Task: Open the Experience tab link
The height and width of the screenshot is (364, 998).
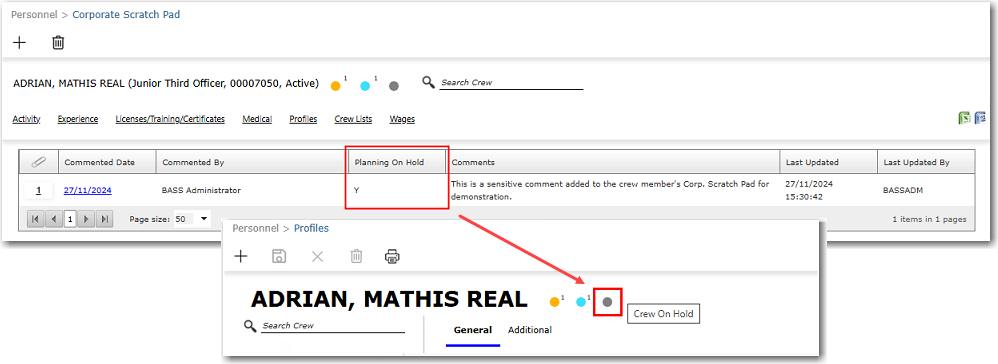Action: click(x=78, y=119)
